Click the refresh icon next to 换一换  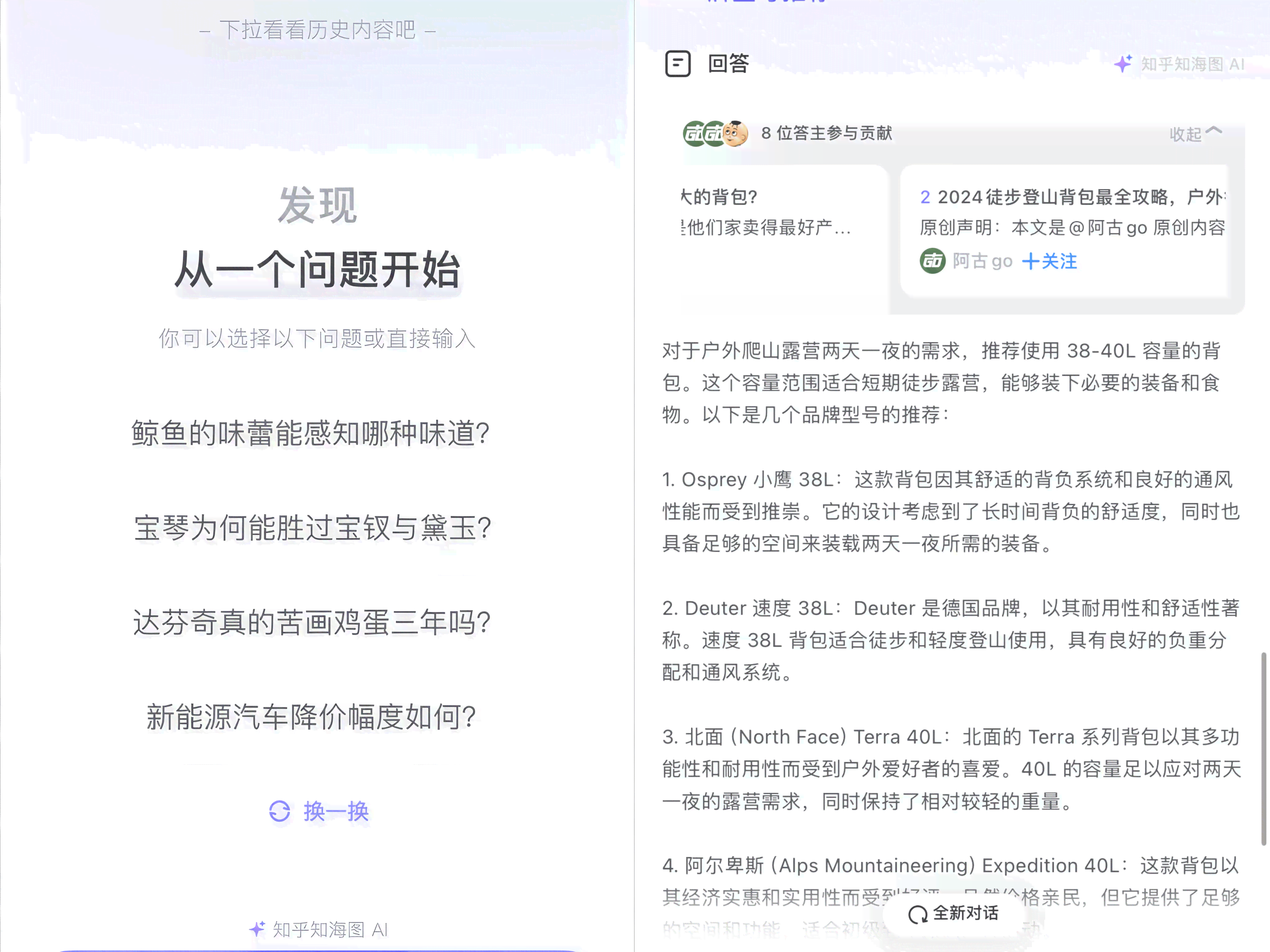tap(280, 811)
